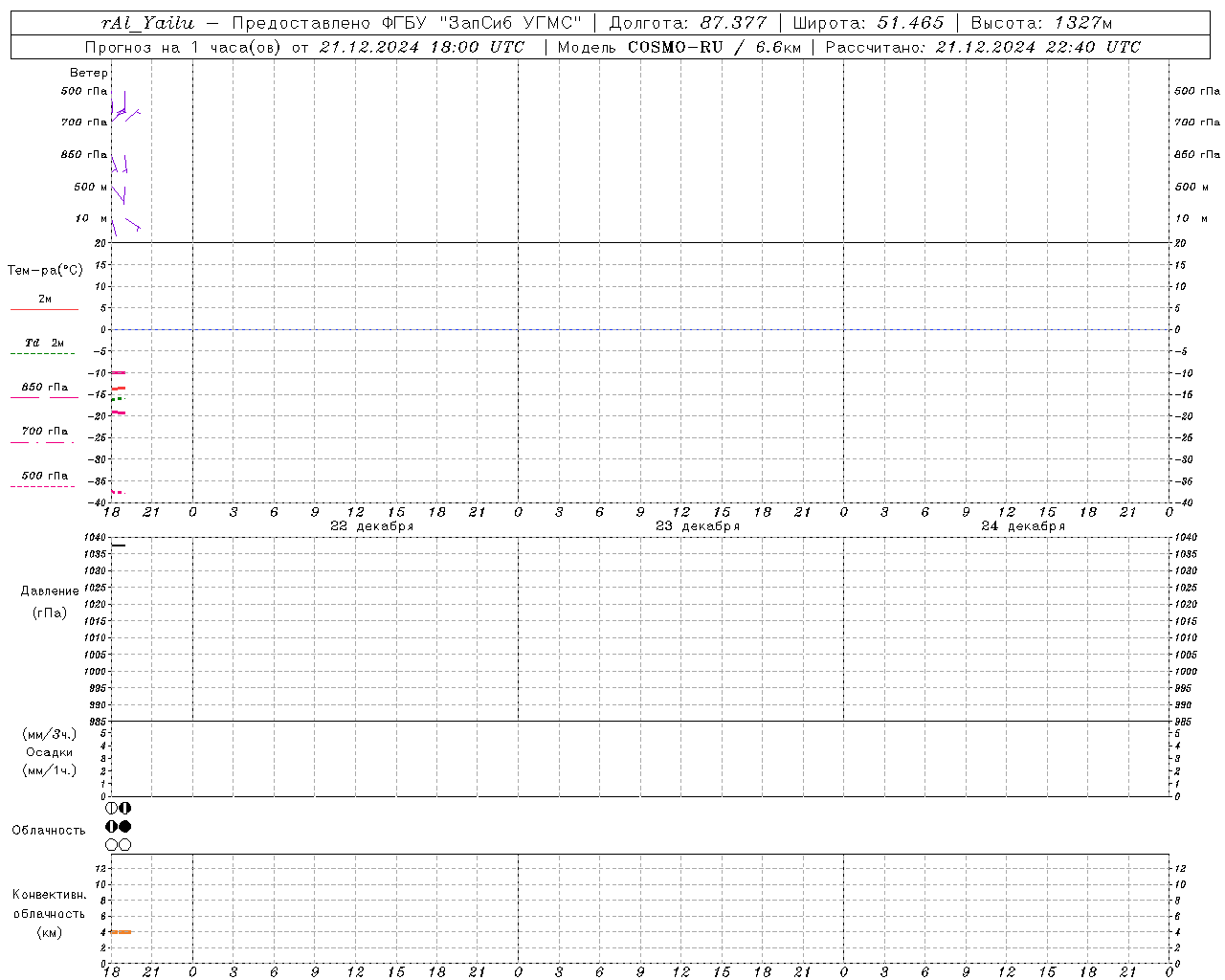
Task: Click the 850 гПа temperature legend entry
Action: click(x=45, y=391)
